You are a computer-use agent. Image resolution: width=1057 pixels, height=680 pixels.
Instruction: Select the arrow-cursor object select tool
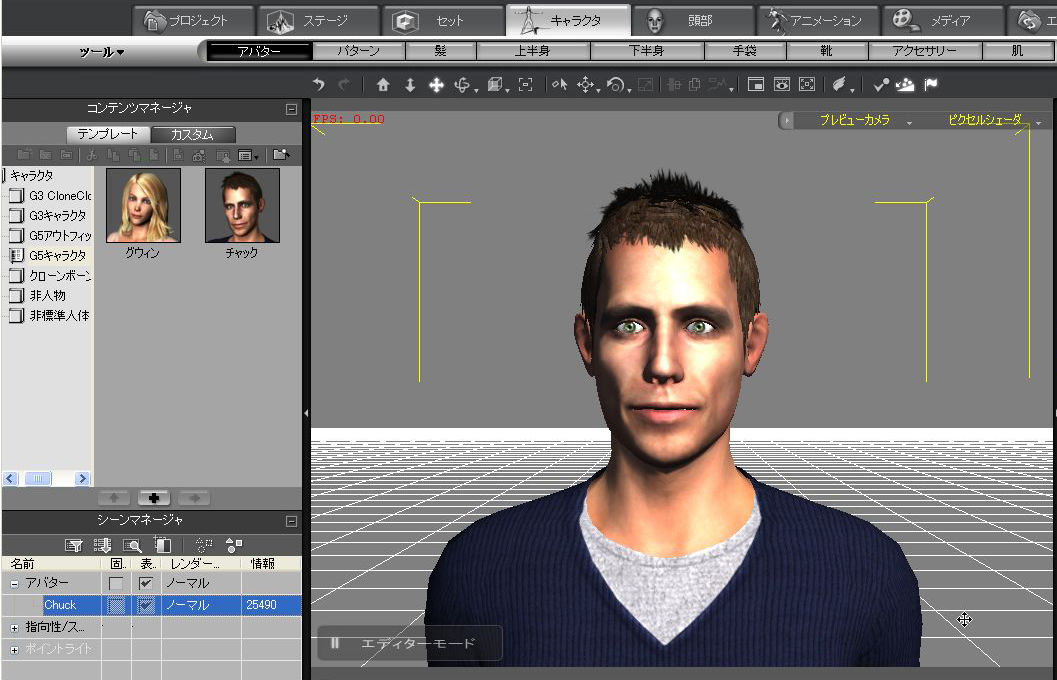(559, 86)
